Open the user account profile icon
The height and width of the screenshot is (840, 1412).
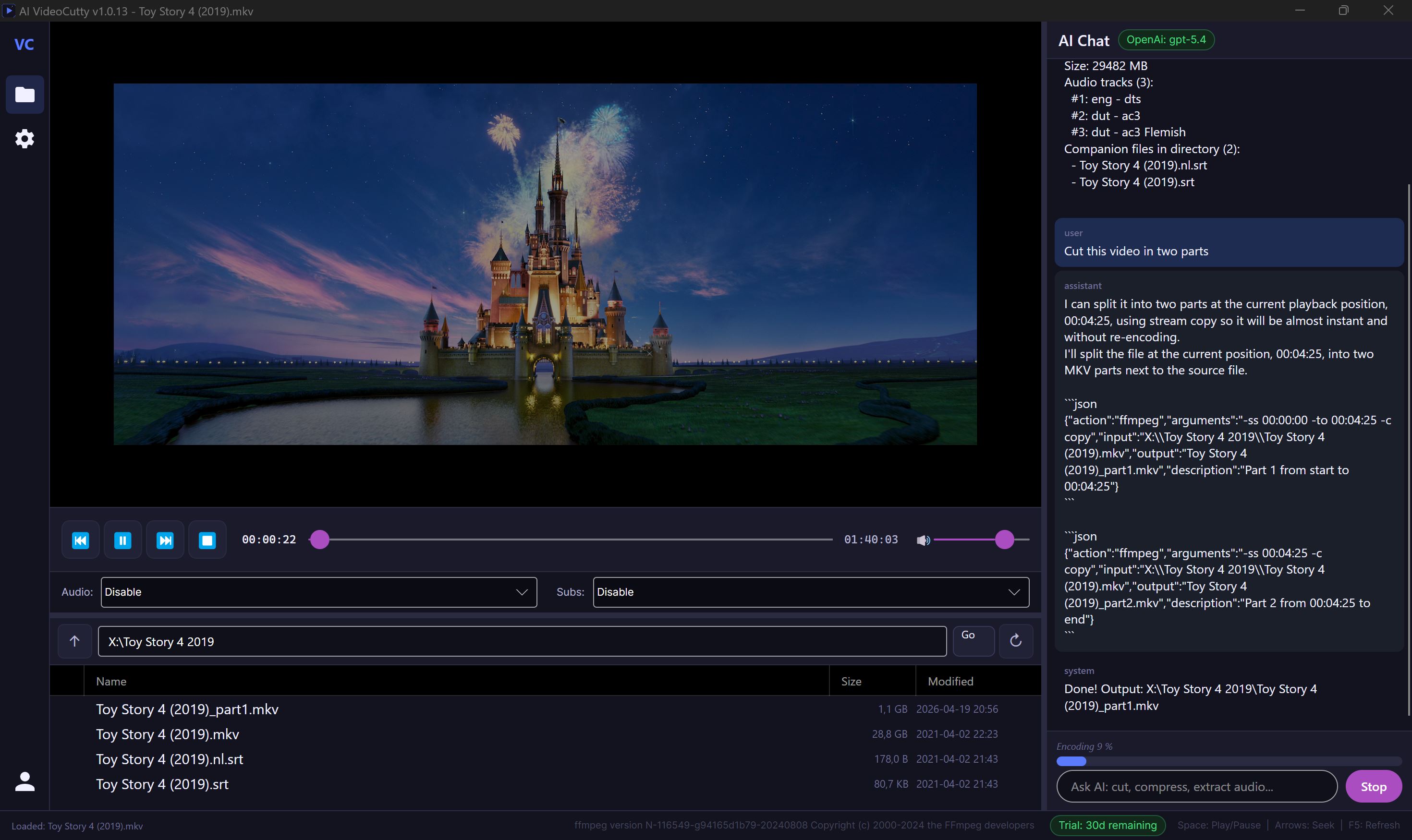click(x=24, y=782)
